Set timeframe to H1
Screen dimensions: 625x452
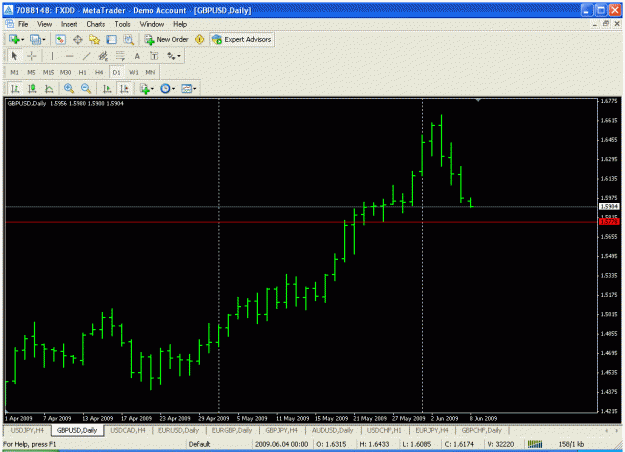[x=83, y=73]
